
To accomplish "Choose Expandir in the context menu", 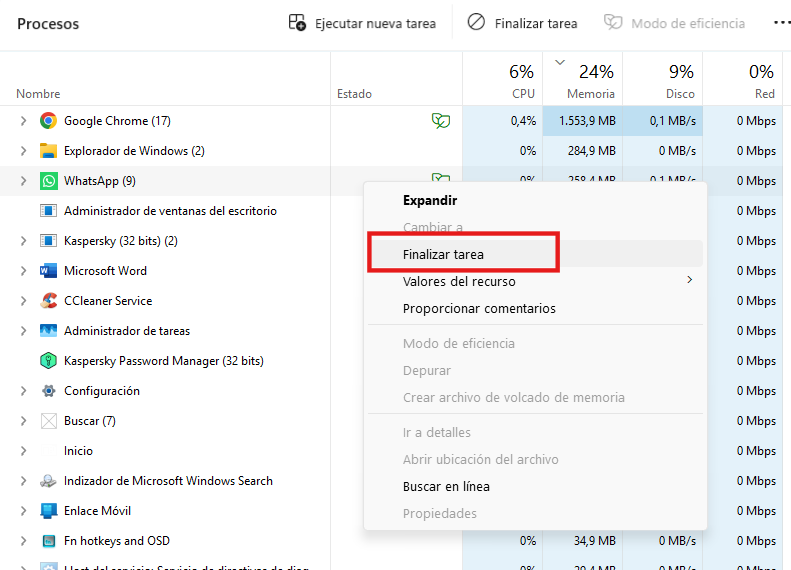I will point(535,201).
